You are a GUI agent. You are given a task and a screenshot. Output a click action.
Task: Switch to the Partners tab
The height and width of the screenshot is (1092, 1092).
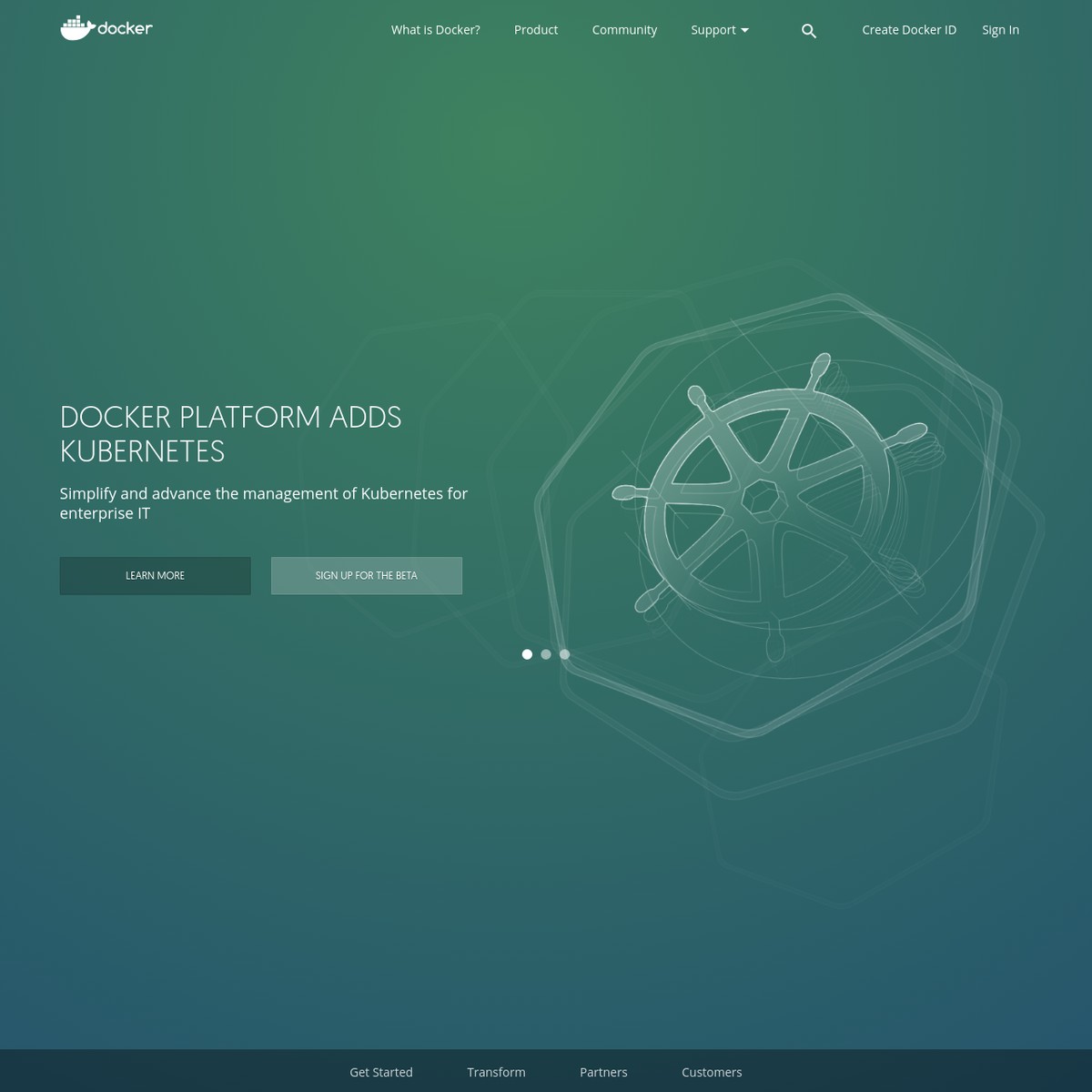click(x=603, y=1072)
